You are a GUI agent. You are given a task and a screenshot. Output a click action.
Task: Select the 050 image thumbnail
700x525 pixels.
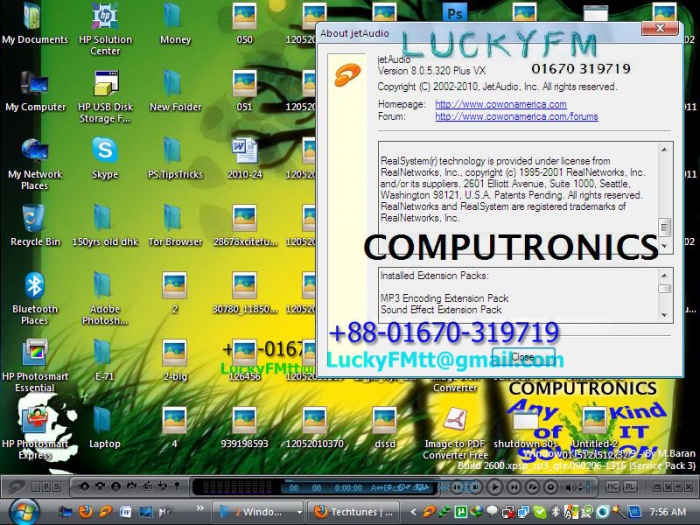(x=244, y=23)
